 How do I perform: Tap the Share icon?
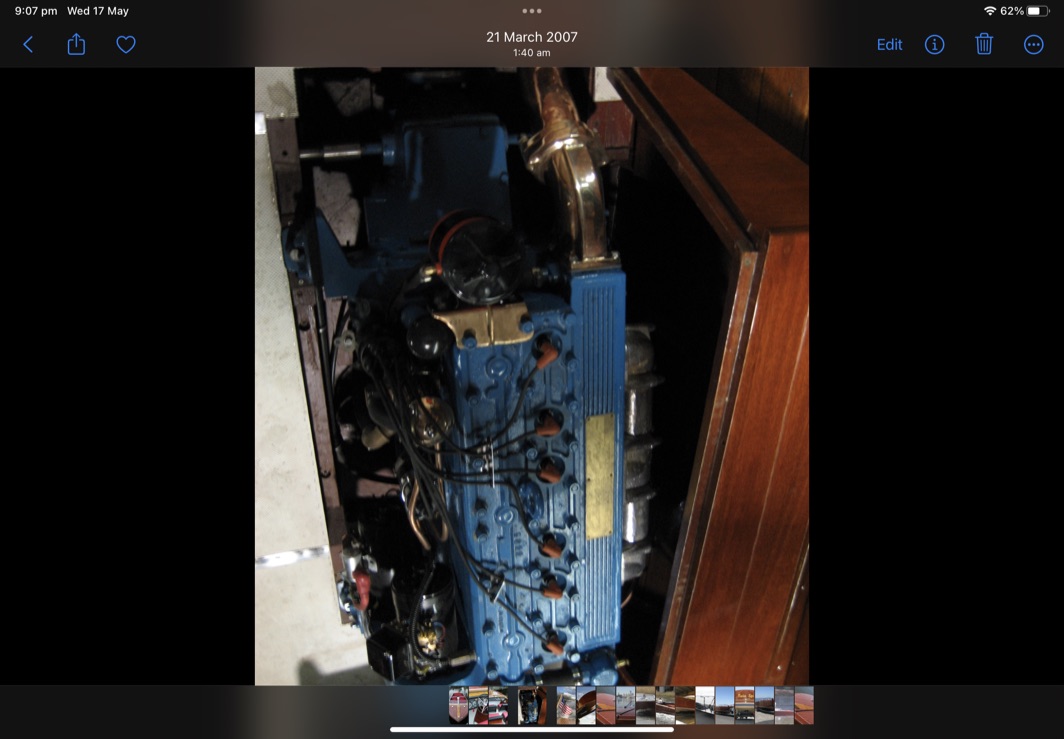coord(77,44)
